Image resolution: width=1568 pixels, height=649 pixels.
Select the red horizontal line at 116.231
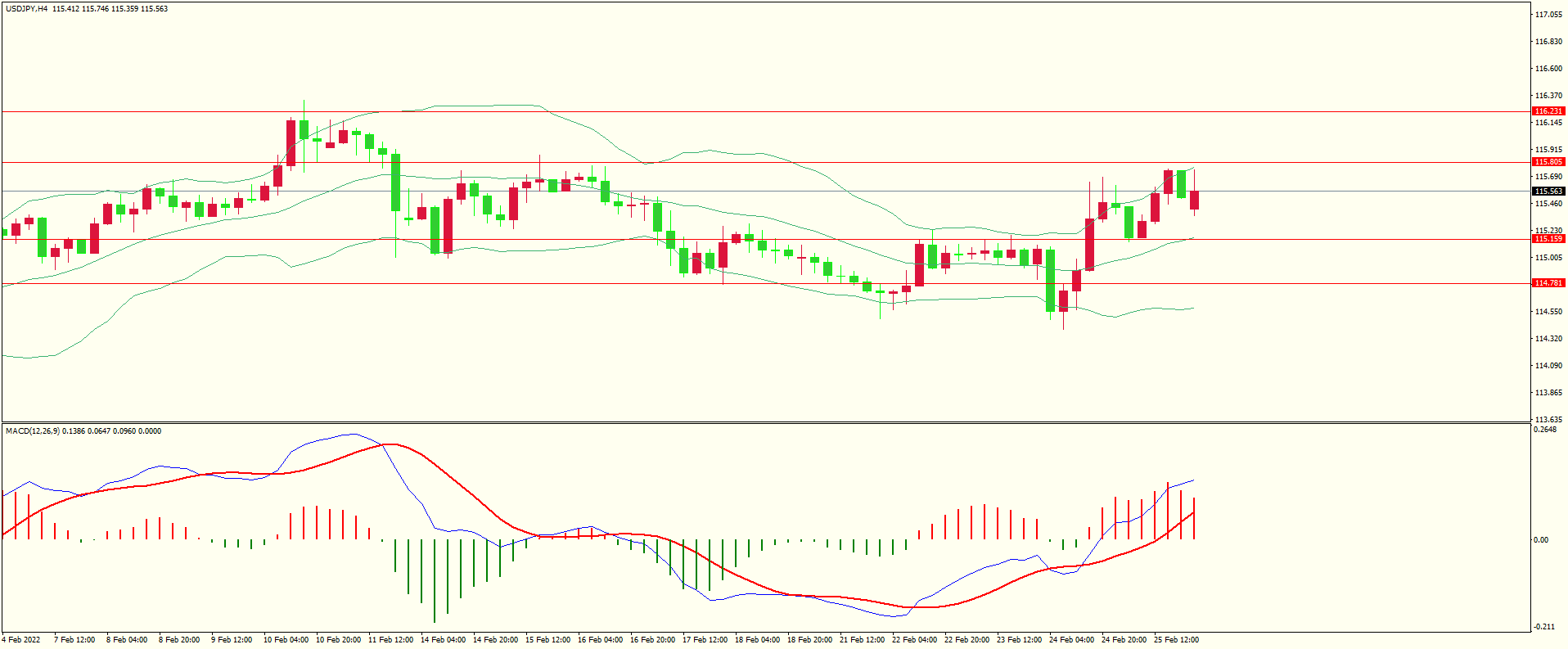tap(765, 111)
